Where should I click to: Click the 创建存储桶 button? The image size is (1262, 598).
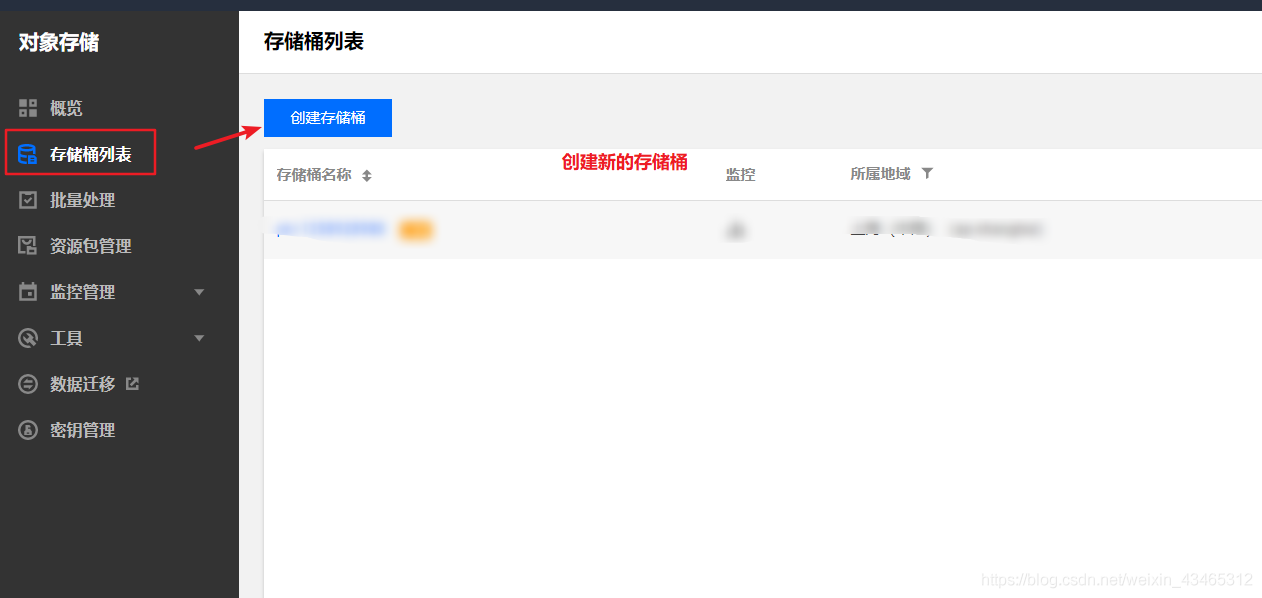[327, 118]
